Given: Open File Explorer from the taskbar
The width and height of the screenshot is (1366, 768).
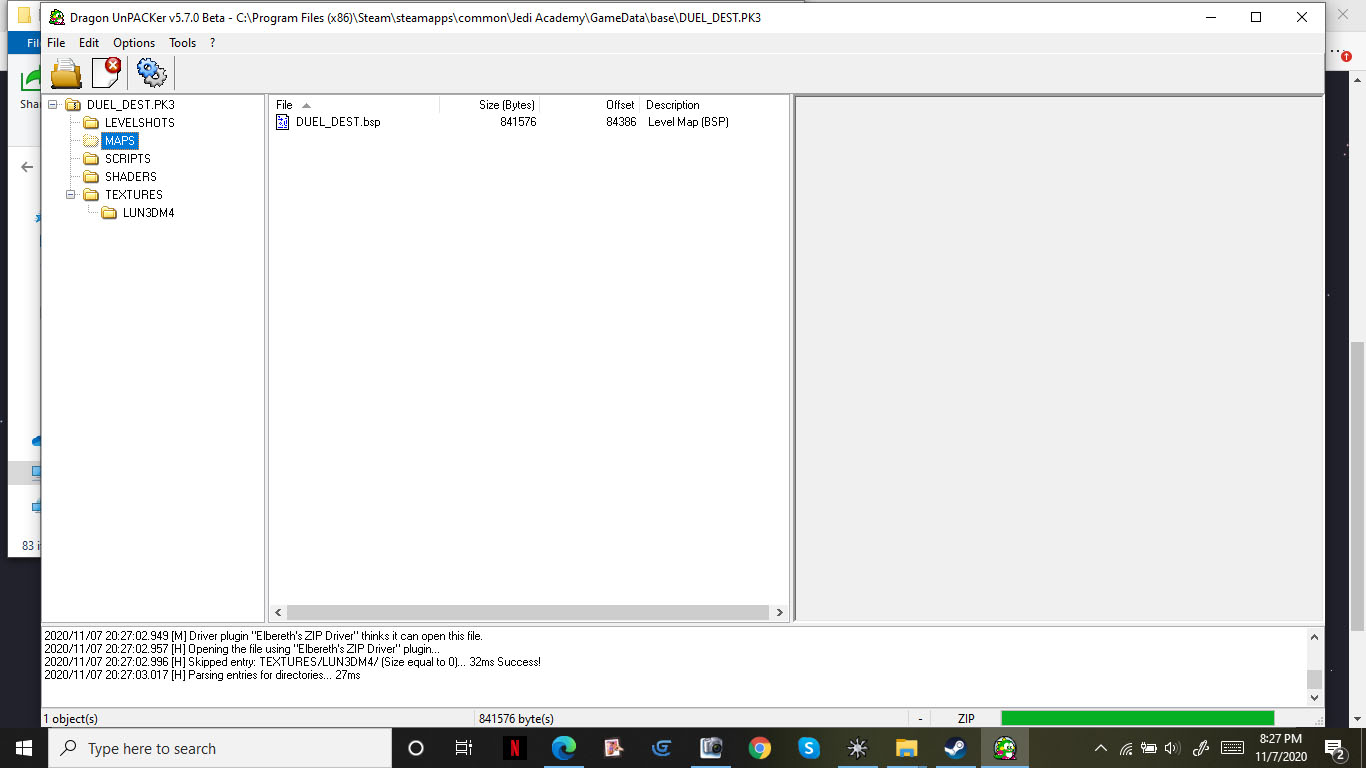Looking at the screenshot, I should coord(907,748).
